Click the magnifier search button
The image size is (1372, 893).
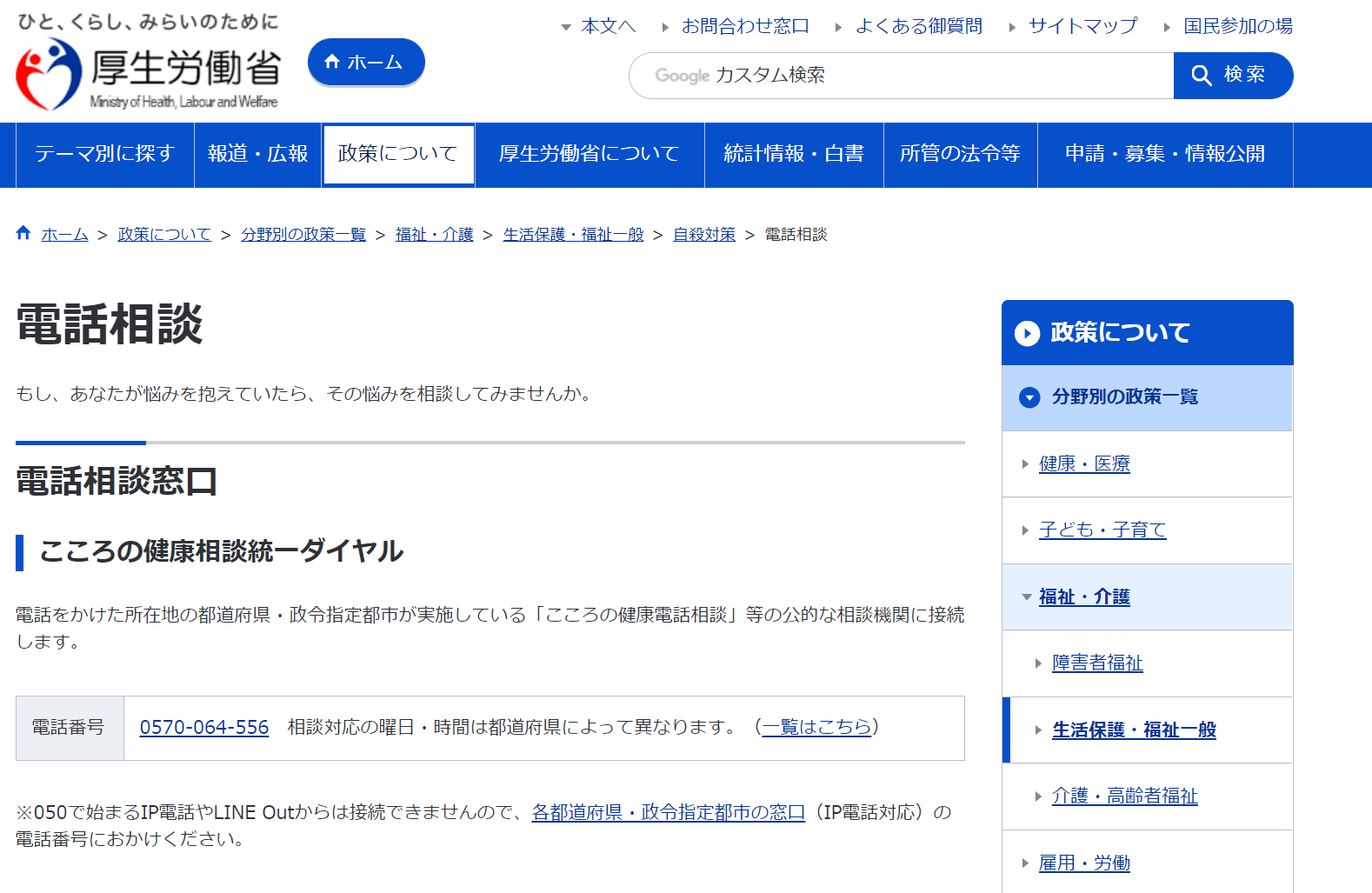point(1232,76)
